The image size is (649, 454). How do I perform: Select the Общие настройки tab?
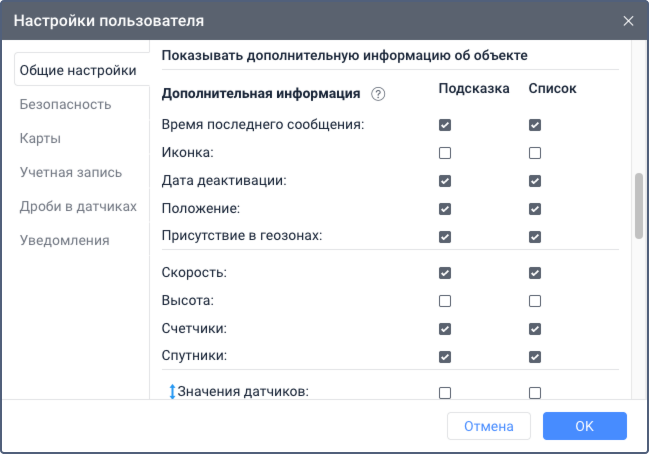click(76, 70)
